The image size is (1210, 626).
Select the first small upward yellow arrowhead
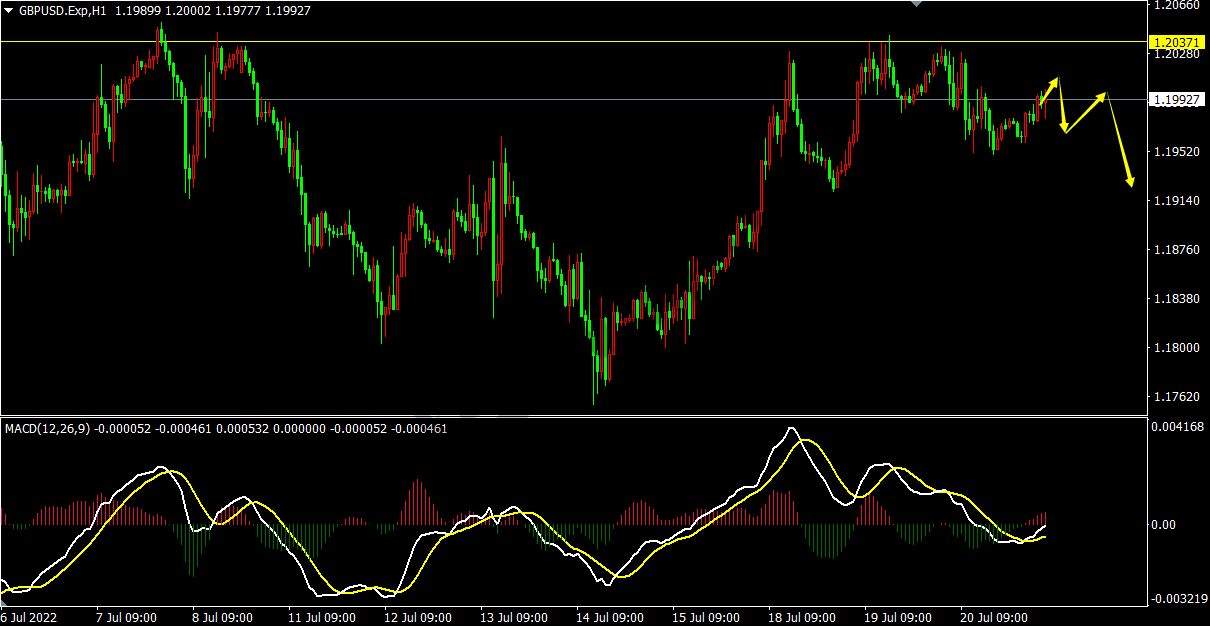(1055, 80)
